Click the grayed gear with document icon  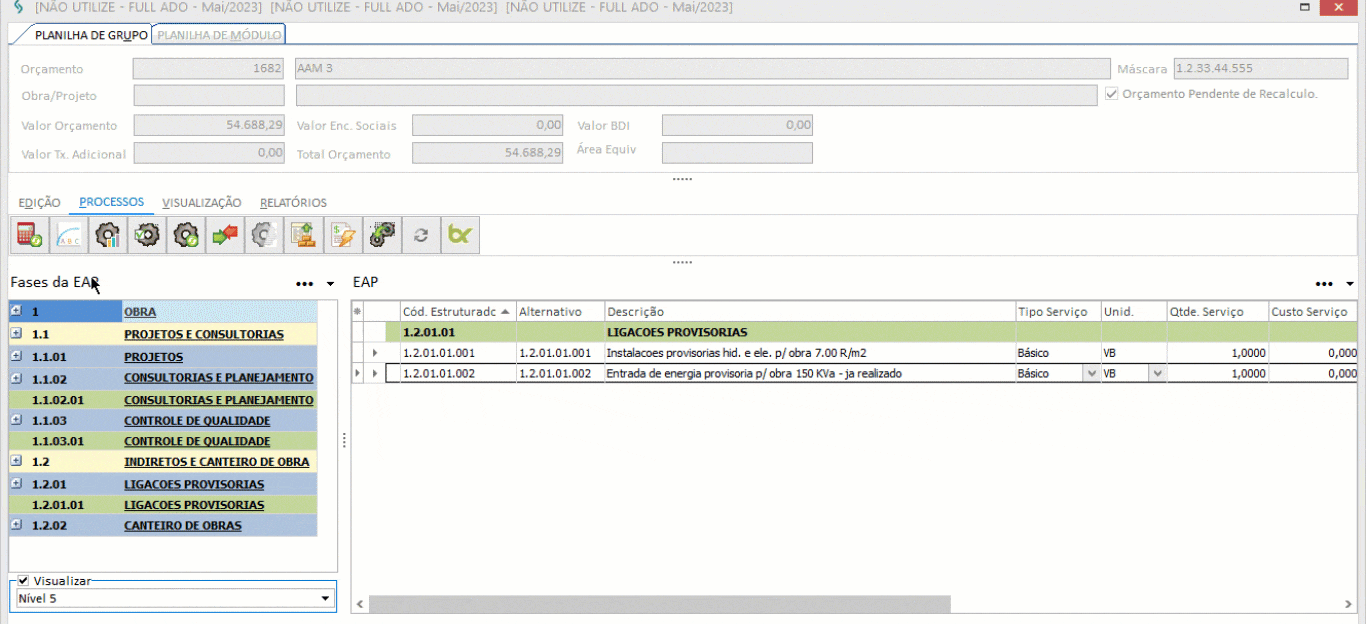[x=263, y=235]
